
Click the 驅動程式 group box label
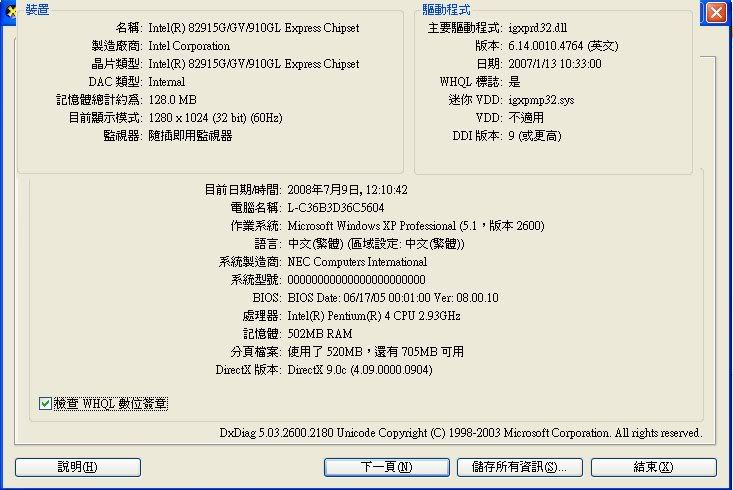tap(446, 9)
